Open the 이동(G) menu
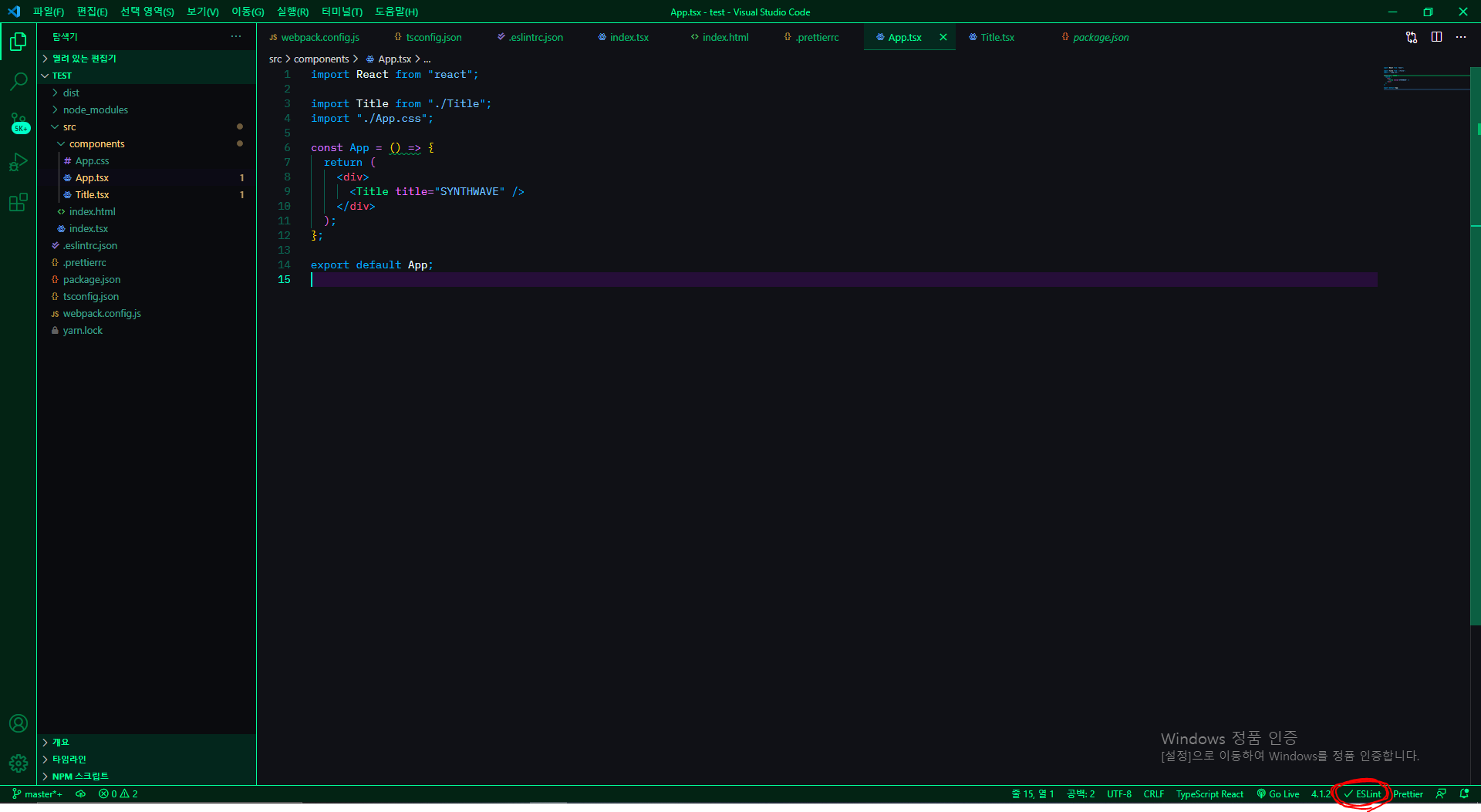This screenshot has height=812, width=1481. tap(248, 12)
